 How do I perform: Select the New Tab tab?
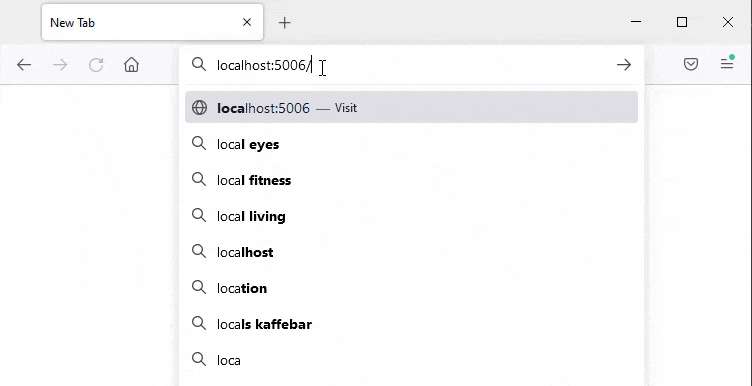pyautogui.click(x=153, y=22)
